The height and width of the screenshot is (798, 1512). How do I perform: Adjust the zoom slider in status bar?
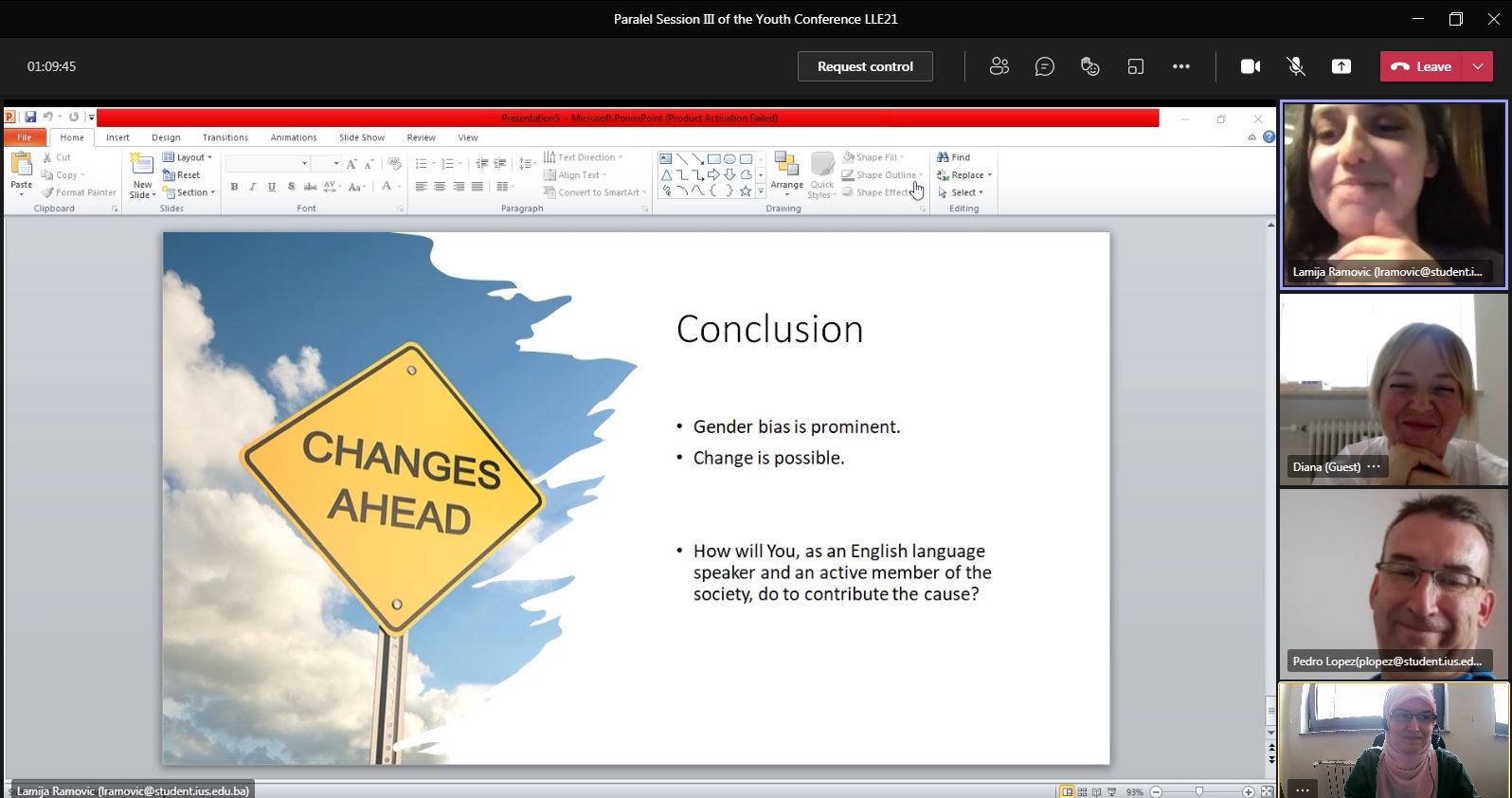1199,791
